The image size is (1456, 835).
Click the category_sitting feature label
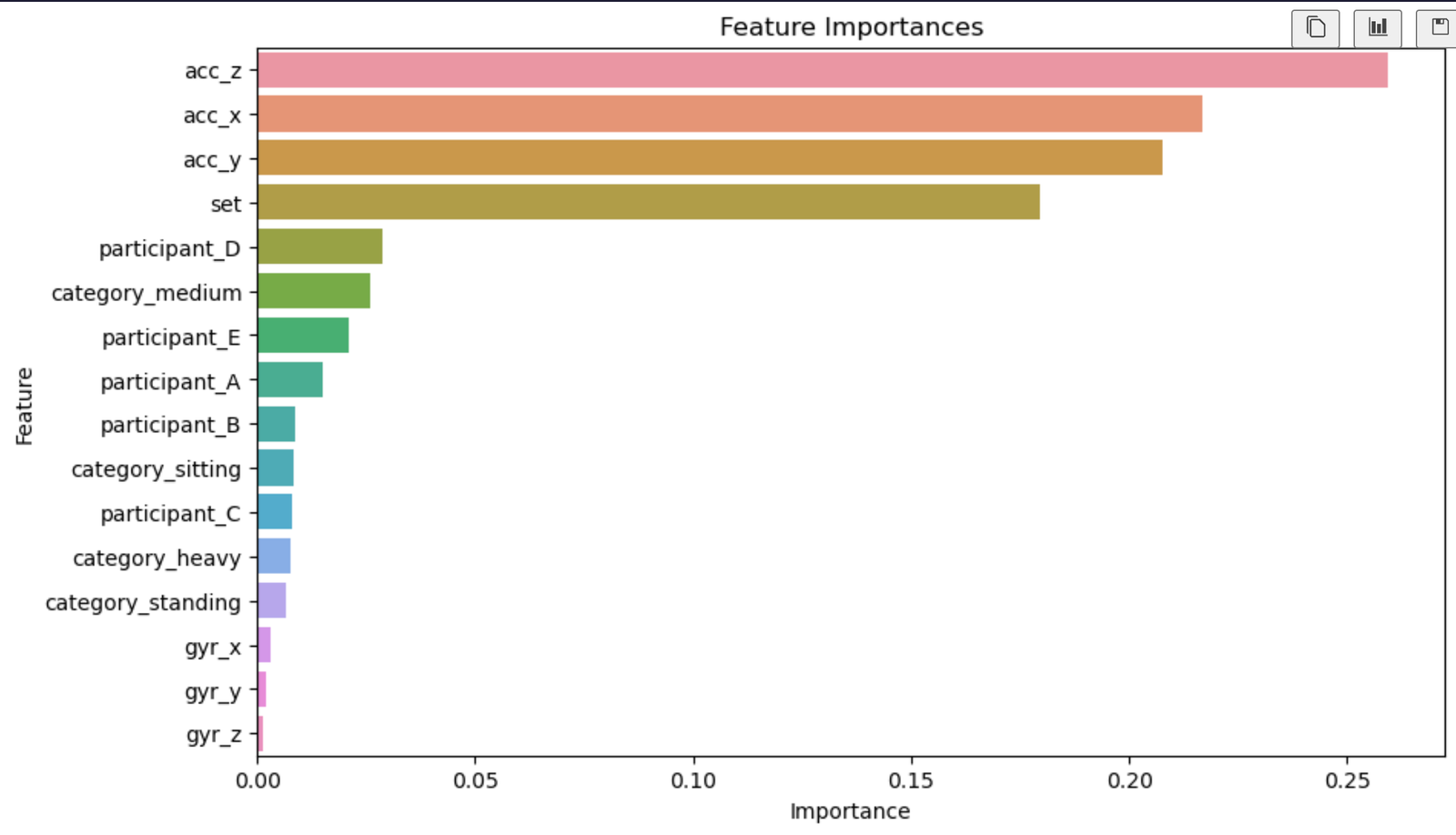pos(157,469)
